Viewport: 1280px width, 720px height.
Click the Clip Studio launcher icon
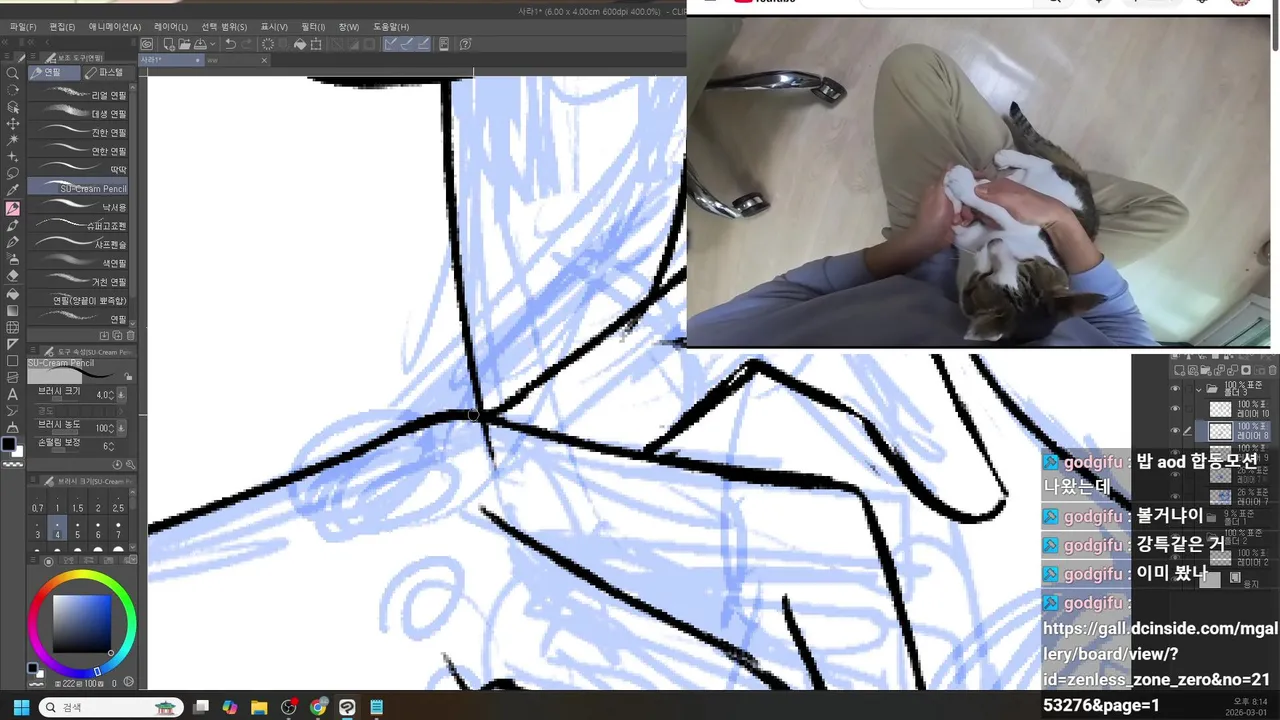click(x=147, y=44)
